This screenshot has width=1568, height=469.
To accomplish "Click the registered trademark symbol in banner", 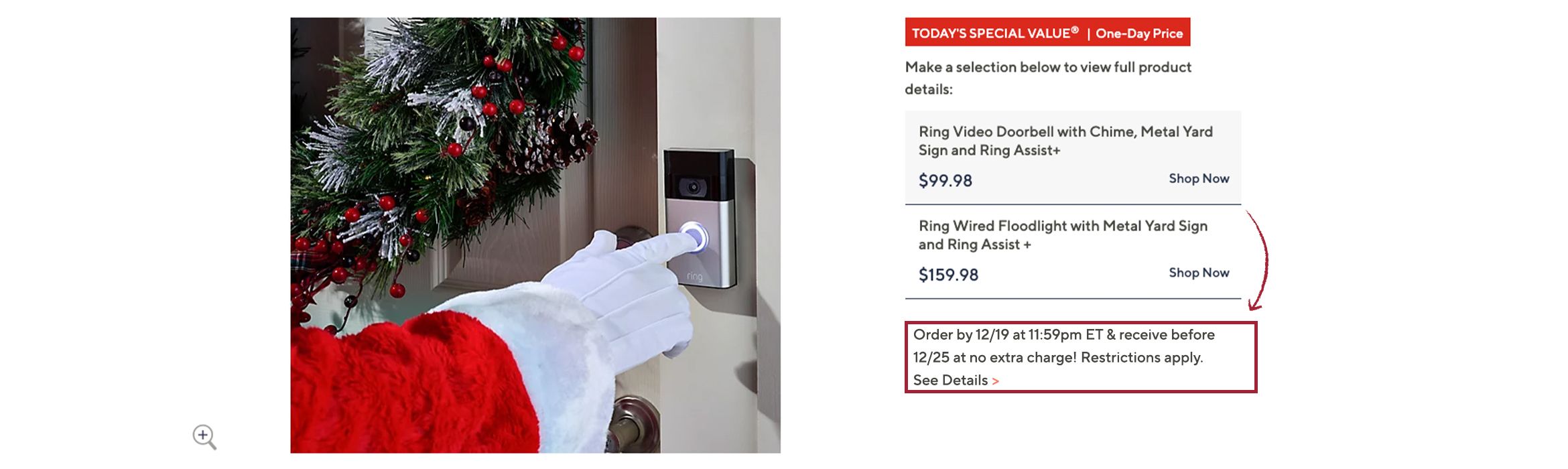I will [1075, 29].
